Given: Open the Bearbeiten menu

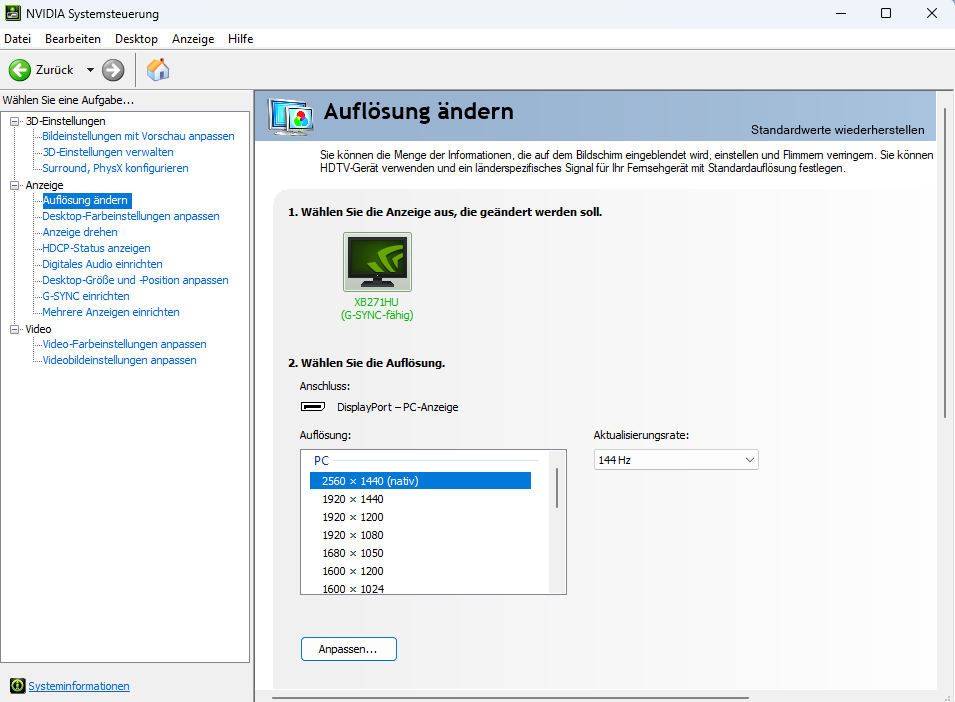Looking at the screenshot, I should pos(73,39).
